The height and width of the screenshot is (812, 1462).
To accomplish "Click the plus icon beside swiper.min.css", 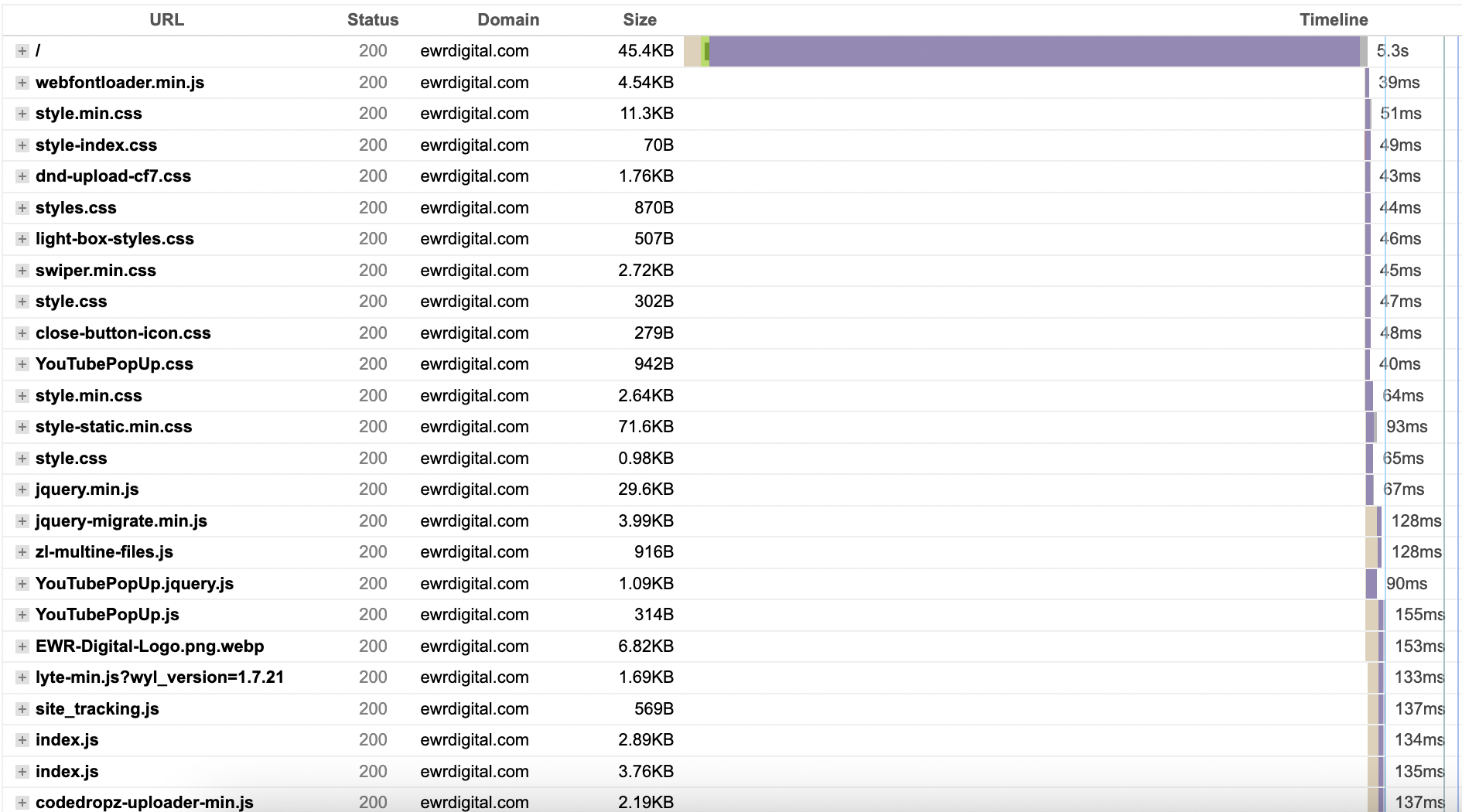I will click(22, 271).
